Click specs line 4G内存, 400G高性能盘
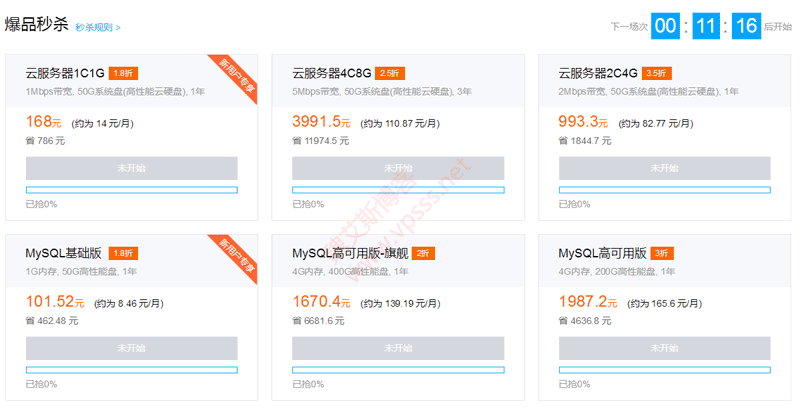Screen dimensions: 800x408 click(x=351, y=272)
